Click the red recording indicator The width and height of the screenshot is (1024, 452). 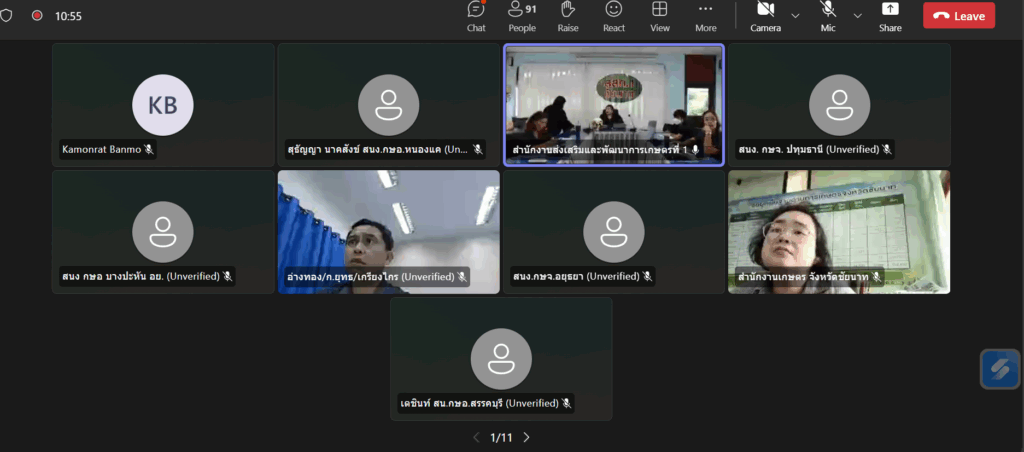[37, 16]
